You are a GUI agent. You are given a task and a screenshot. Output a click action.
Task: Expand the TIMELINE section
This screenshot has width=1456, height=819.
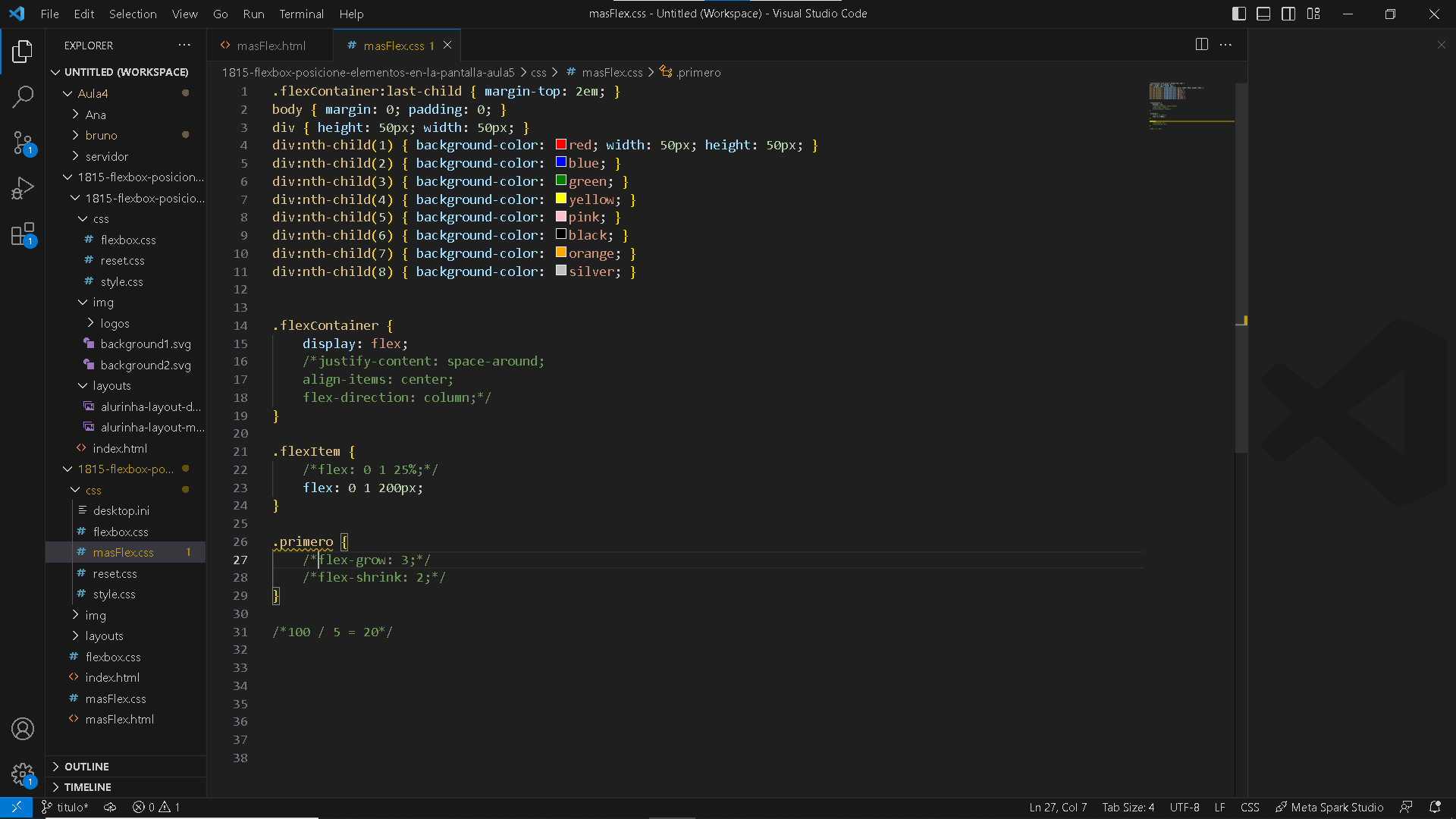click(125, 787)
